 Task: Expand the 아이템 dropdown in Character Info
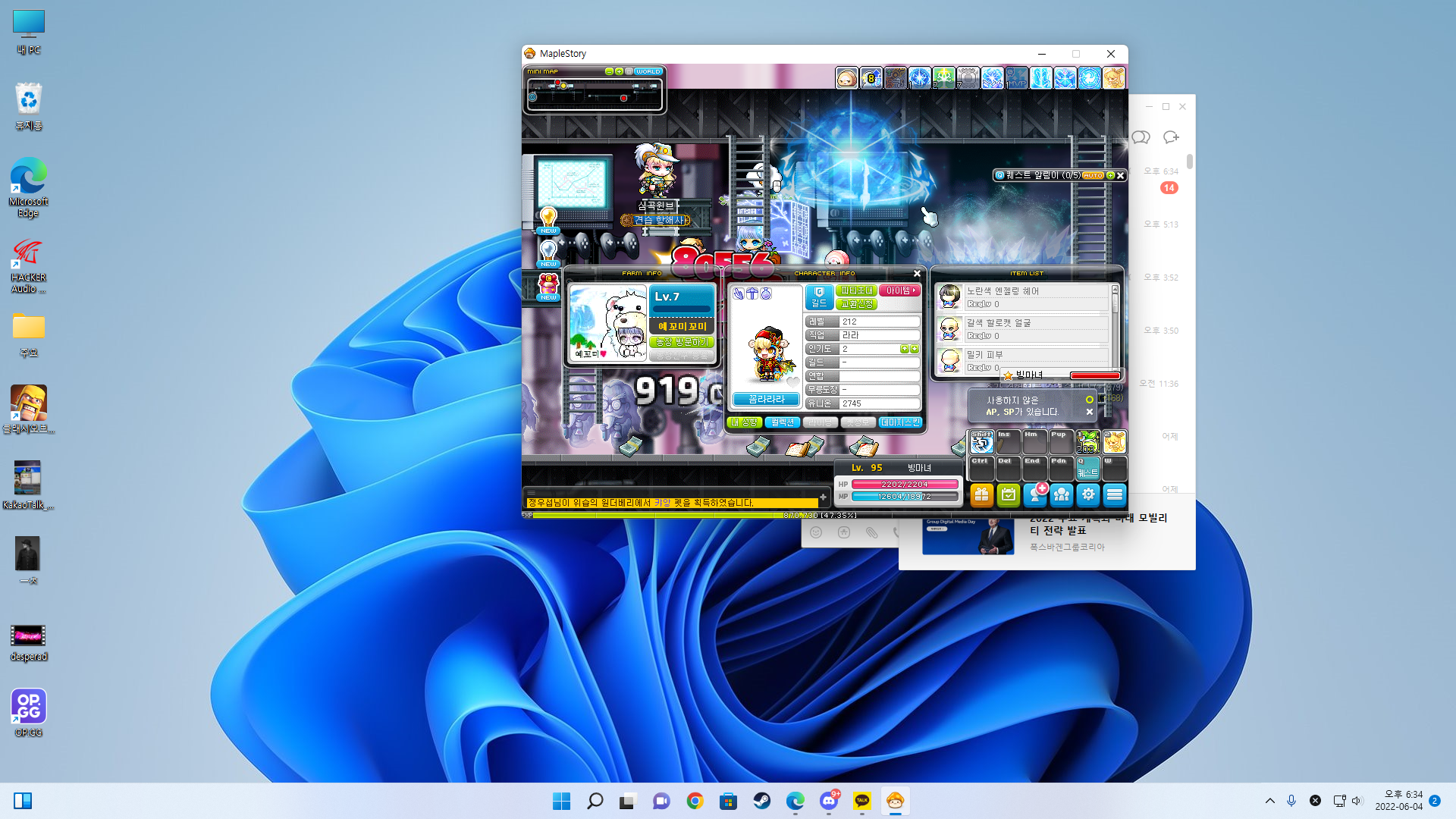click(900, 290)
